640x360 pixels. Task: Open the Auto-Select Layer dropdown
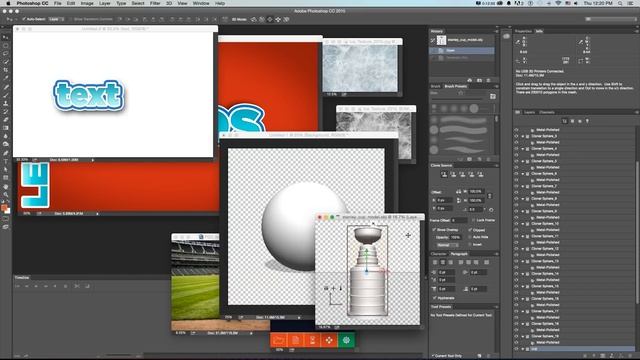[56, 19]
